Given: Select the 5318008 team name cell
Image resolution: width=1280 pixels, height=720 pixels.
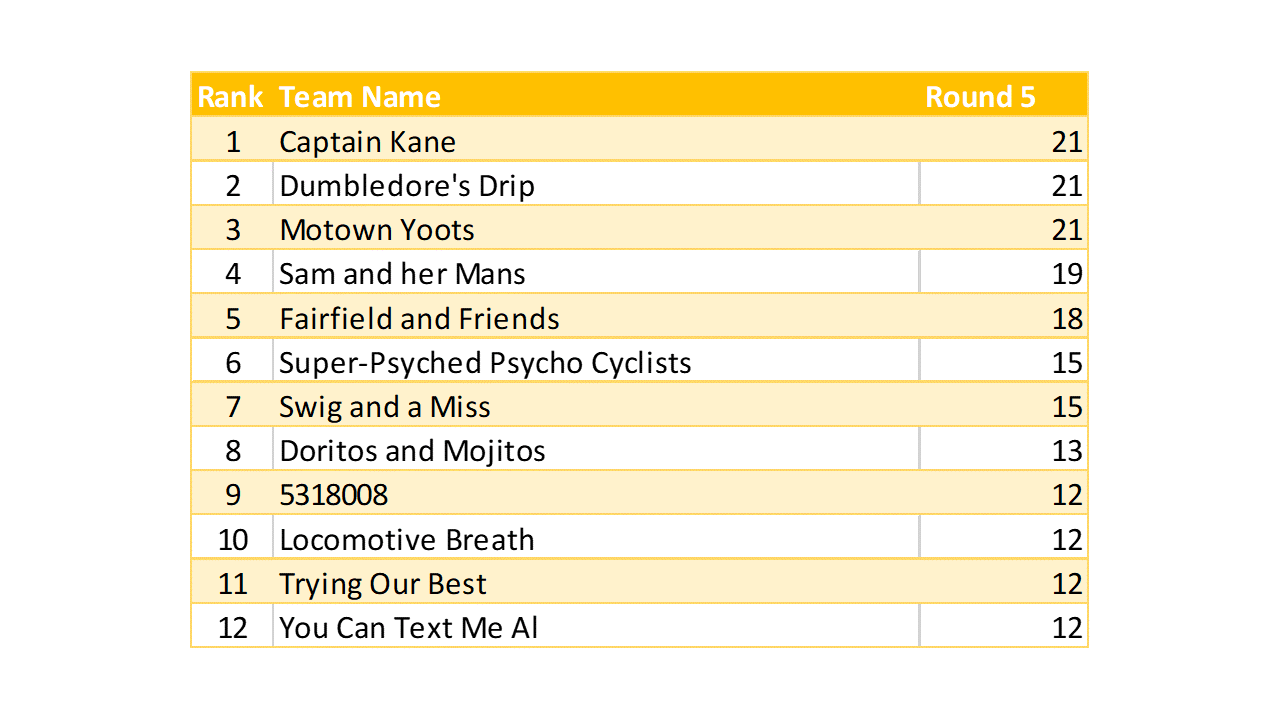Looking at the screenshot, I should point(334,495).
